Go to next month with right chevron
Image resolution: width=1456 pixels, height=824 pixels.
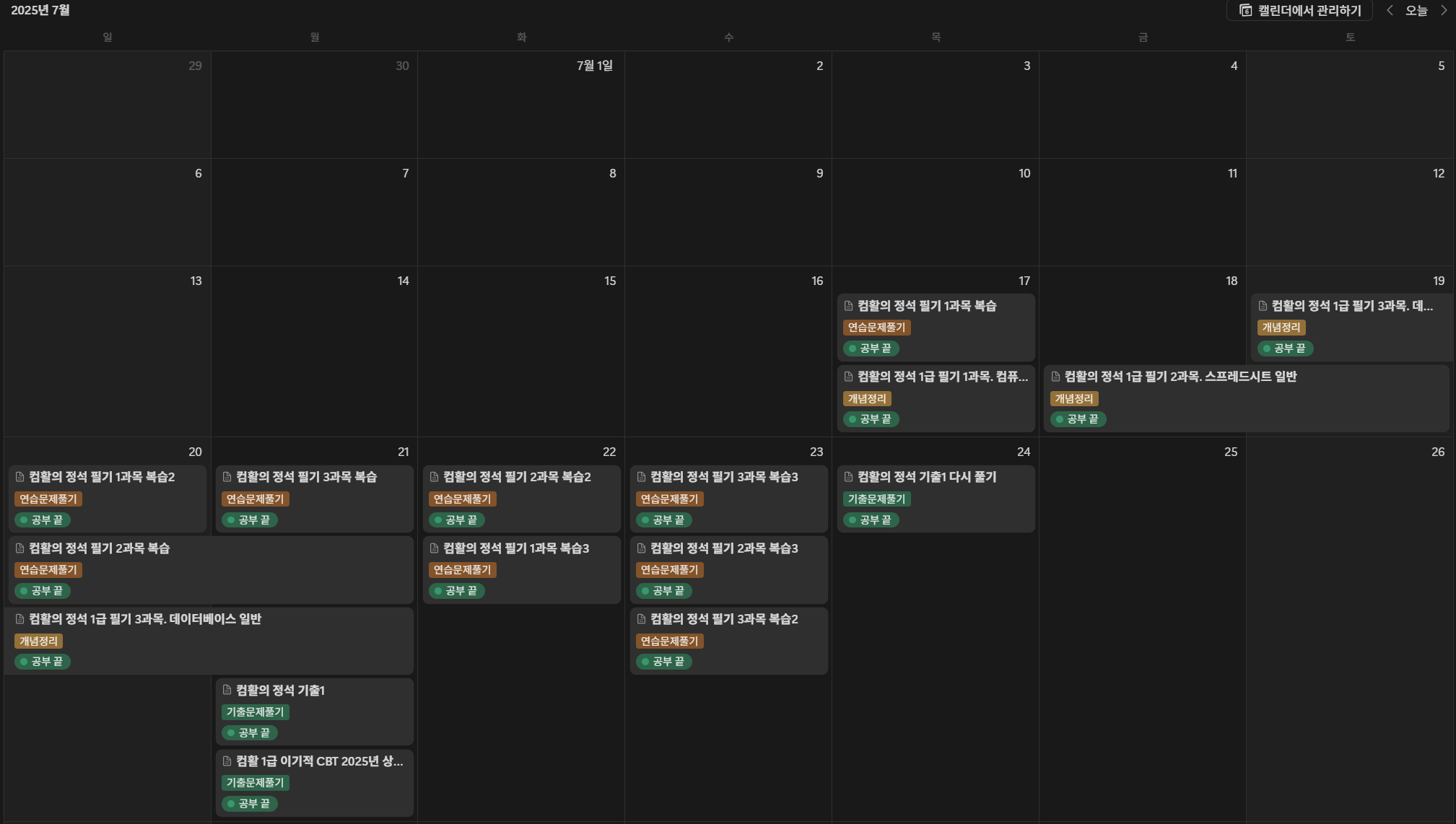1444,10
